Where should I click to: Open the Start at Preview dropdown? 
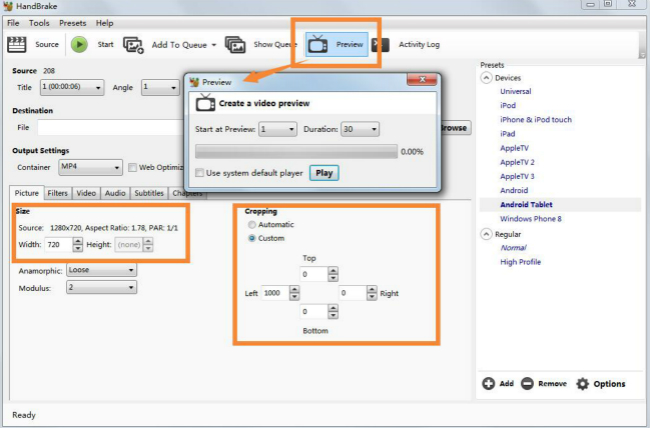pyautogui.click(x=278, y=129)
